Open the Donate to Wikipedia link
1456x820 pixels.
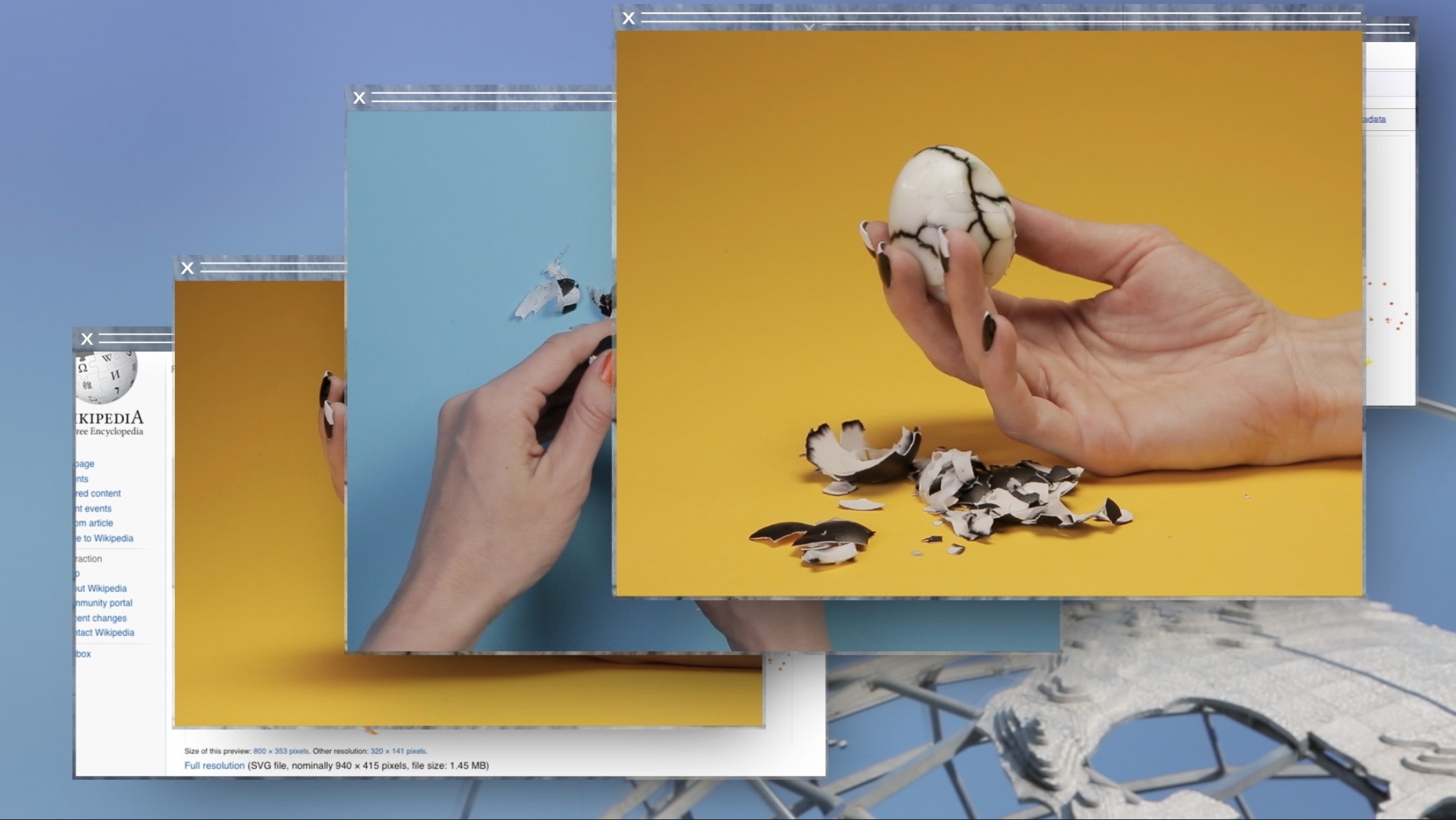[105, 538]
